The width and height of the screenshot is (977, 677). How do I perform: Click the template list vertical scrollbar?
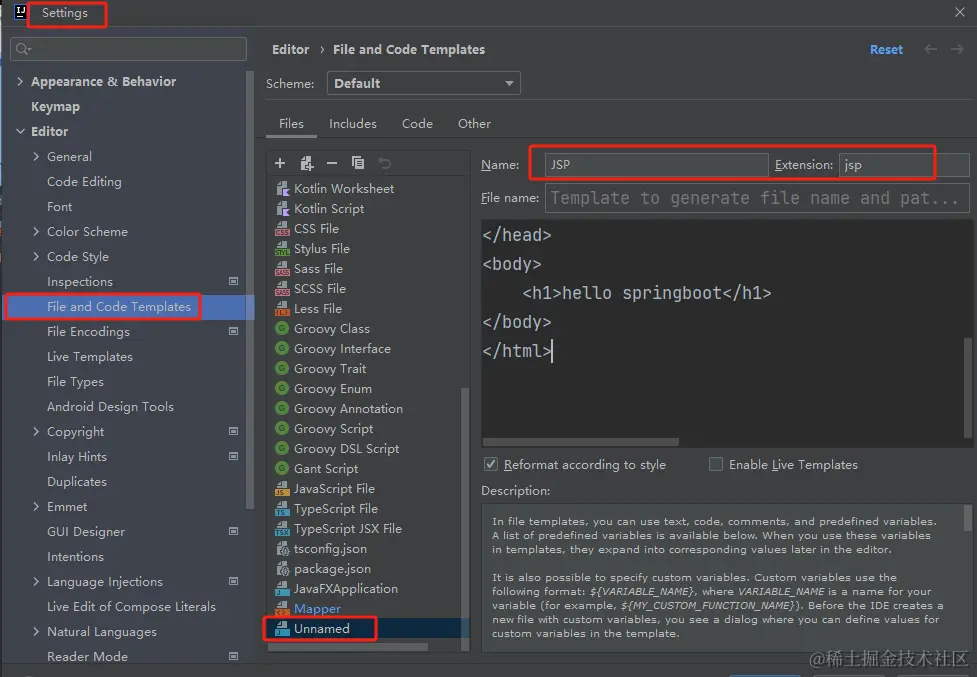coord(464,517)
